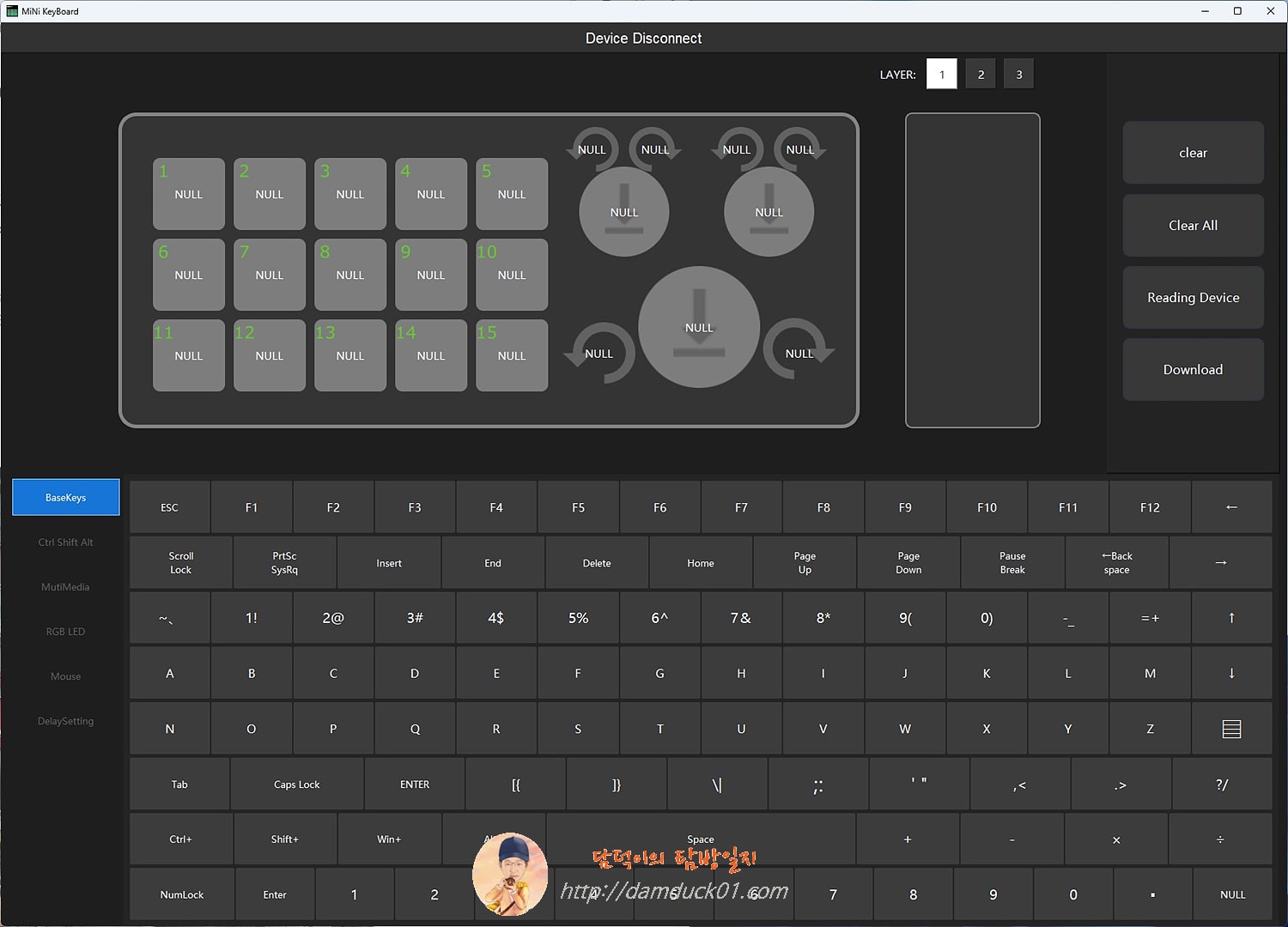Click the Clear All button
Screen dimensions: 1288x927
click(1193, 225)
